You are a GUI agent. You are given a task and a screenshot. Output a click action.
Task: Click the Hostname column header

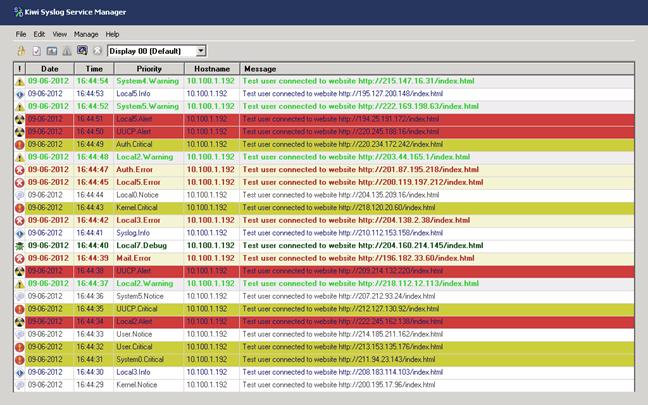(x=211, y=68)
